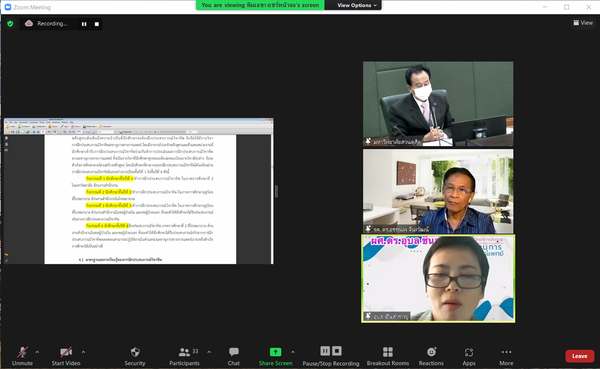Screen dimensions: 600x369
Task: Open the More options menu
Action: (506, 356)
